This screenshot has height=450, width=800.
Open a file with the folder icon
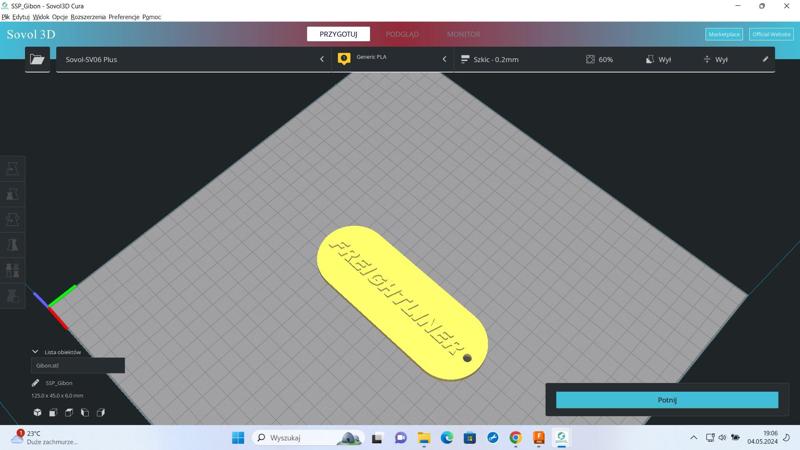pos(37,59)
